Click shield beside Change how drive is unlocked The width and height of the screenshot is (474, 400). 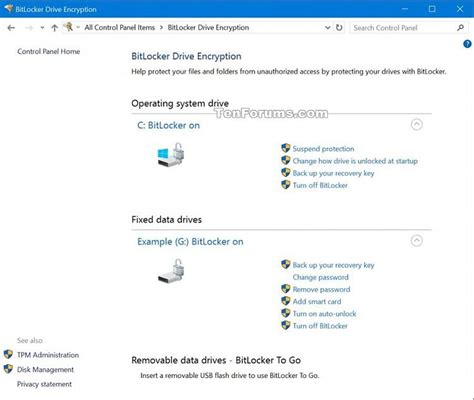pos(286,160)
